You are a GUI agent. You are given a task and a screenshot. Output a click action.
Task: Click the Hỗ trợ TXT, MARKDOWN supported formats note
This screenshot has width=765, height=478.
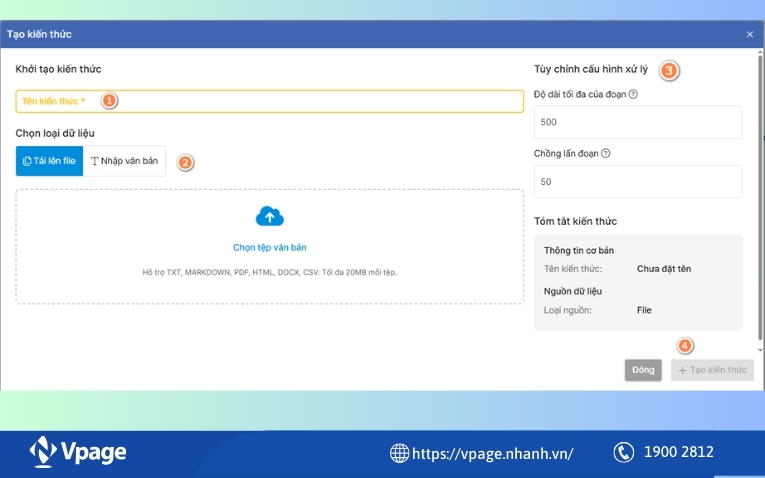tap(270, 272)
